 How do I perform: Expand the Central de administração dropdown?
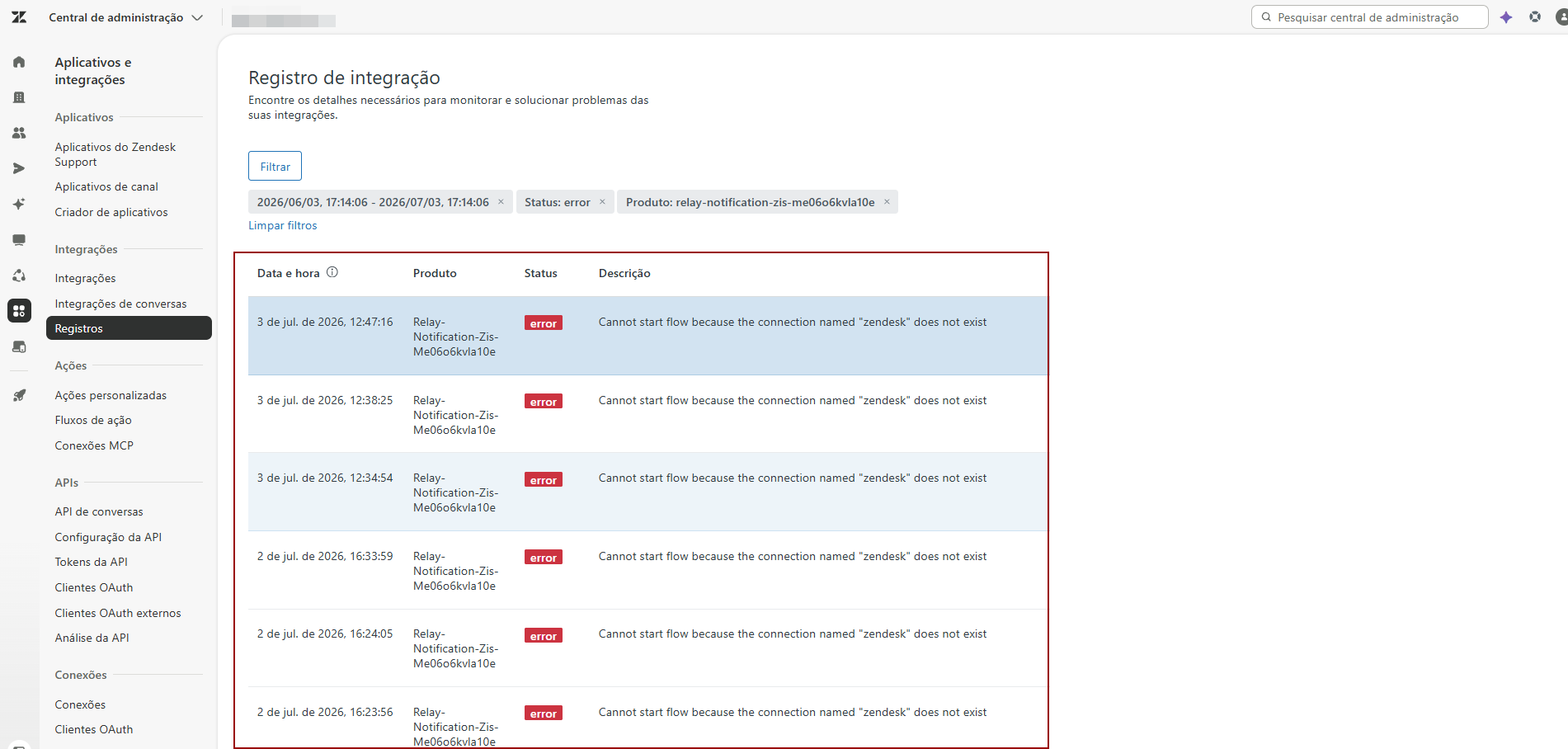(125, 17)
